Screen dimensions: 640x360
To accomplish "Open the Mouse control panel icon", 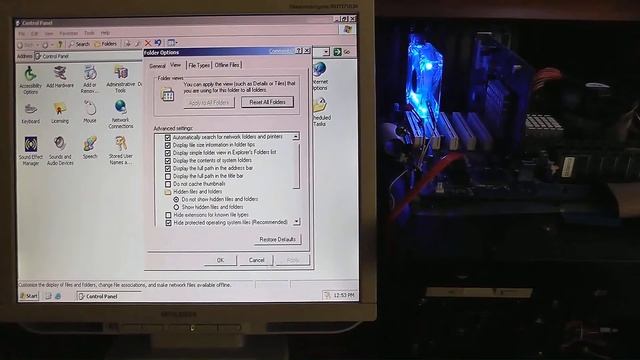I will pyautogui.click(x=90, y=112).
